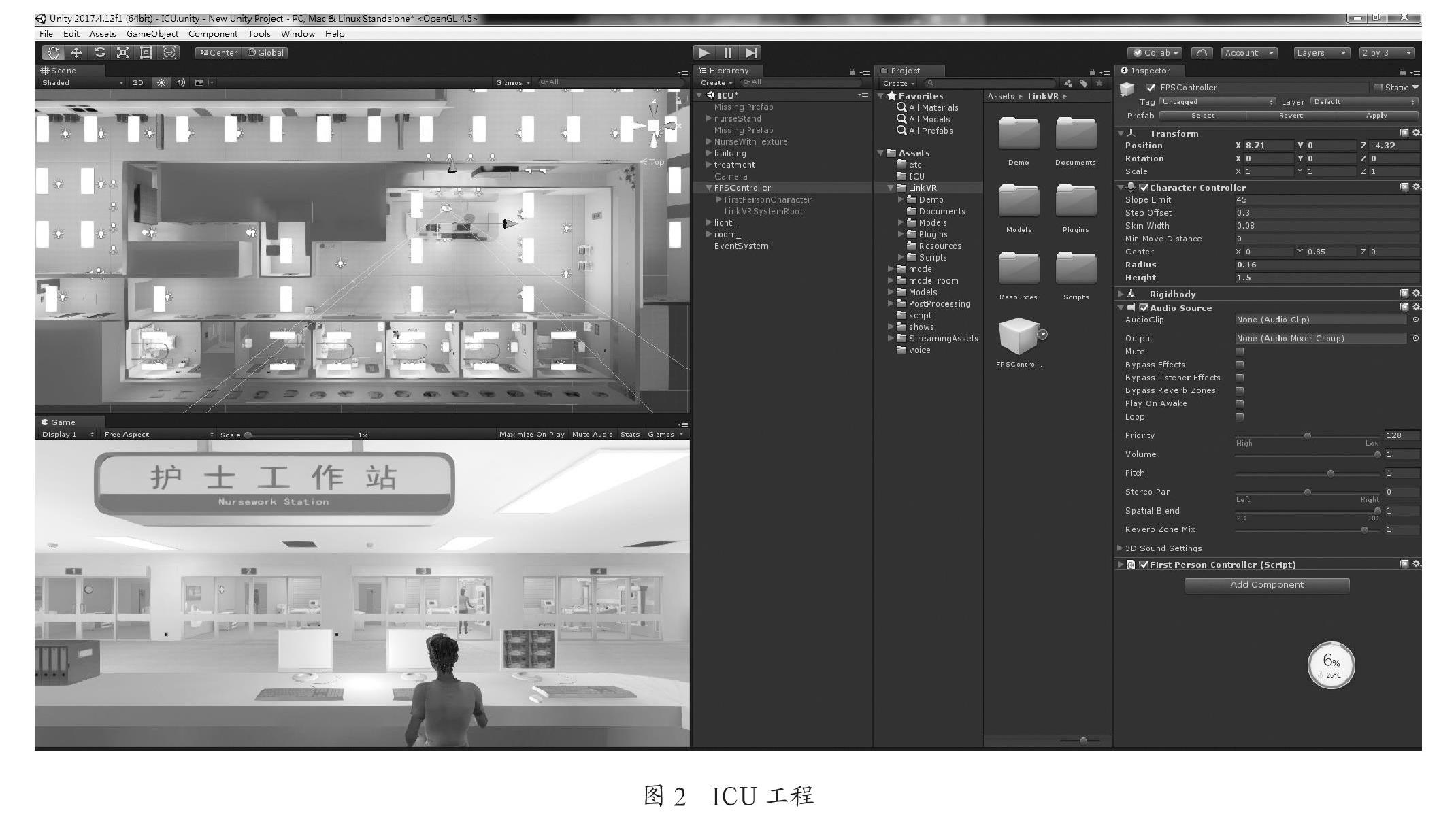Select the Rect transform tool

coord(146,52)
